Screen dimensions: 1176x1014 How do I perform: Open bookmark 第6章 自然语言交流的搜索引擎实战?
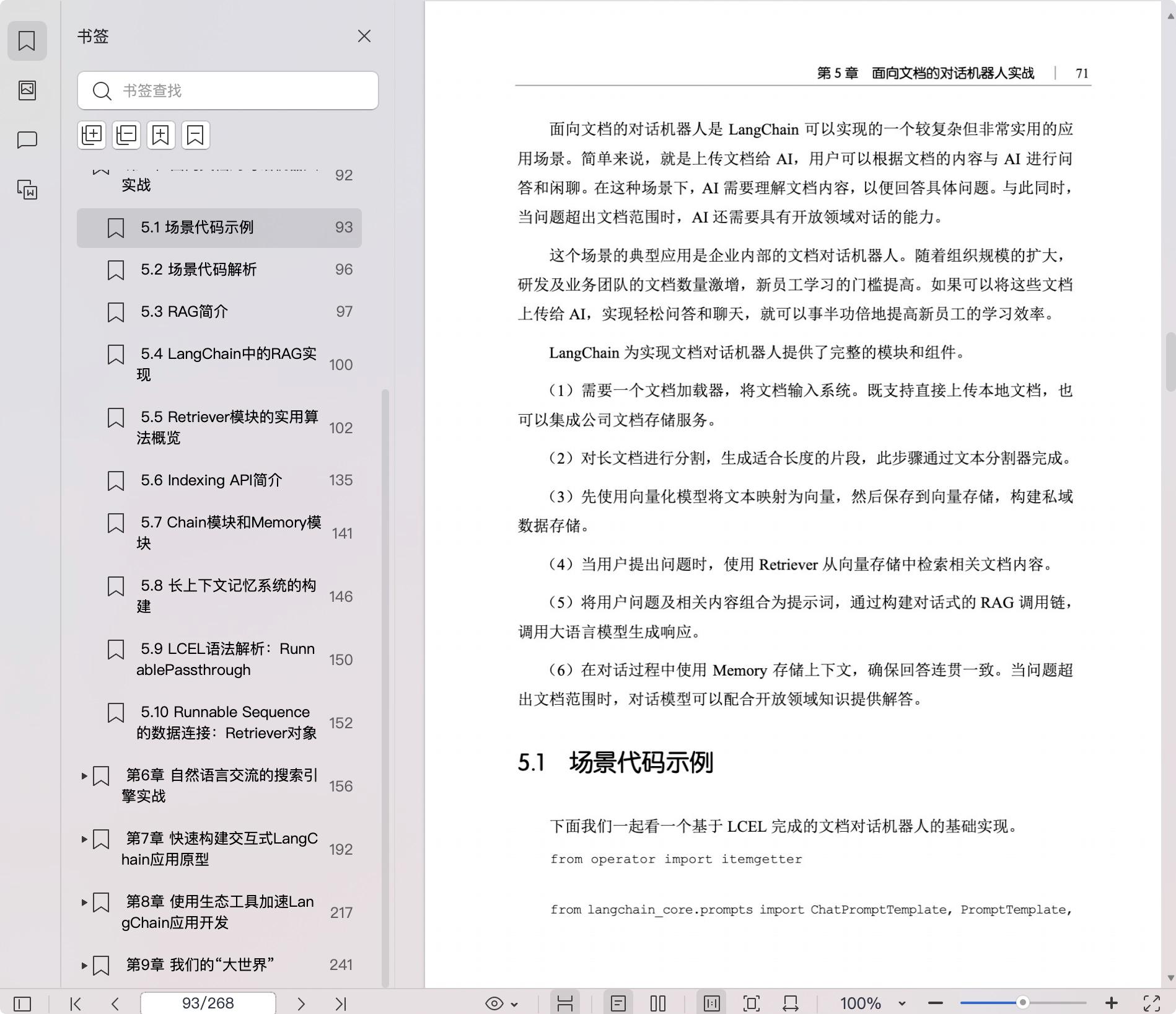click(x=219, y=786)
